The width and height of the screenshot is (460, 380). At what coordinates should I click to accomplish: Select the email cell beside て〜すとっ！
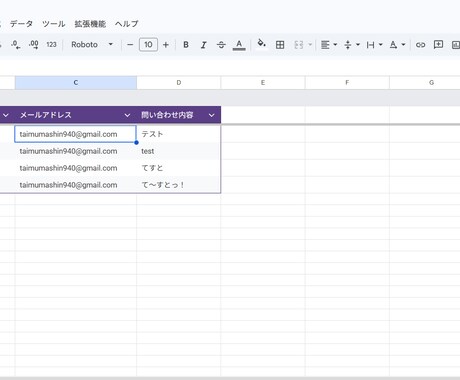click(x=76, y=185)
